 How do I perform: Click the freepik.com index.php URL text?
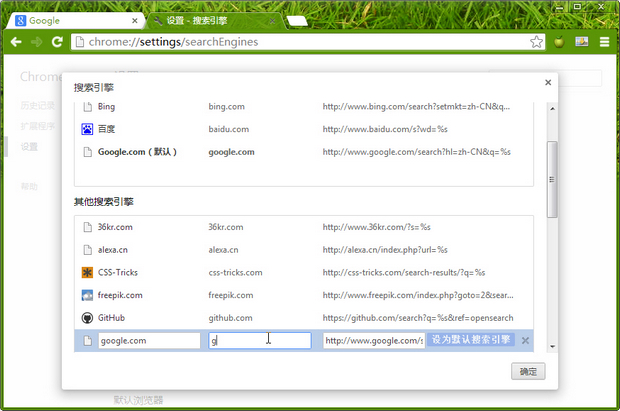[418, 295]
